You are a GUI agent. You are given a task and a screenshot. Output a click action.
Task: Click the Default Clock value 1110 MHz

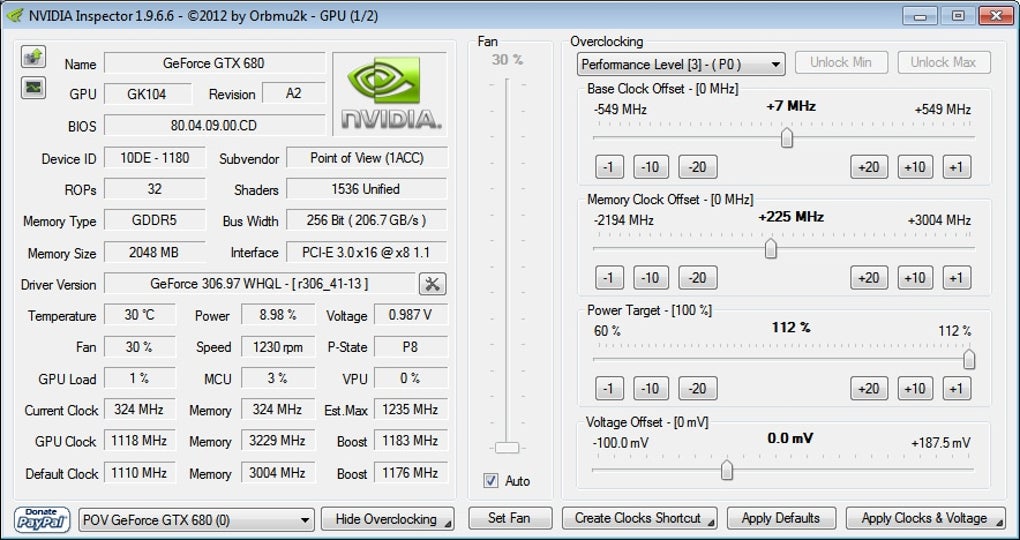pos(140,472)
